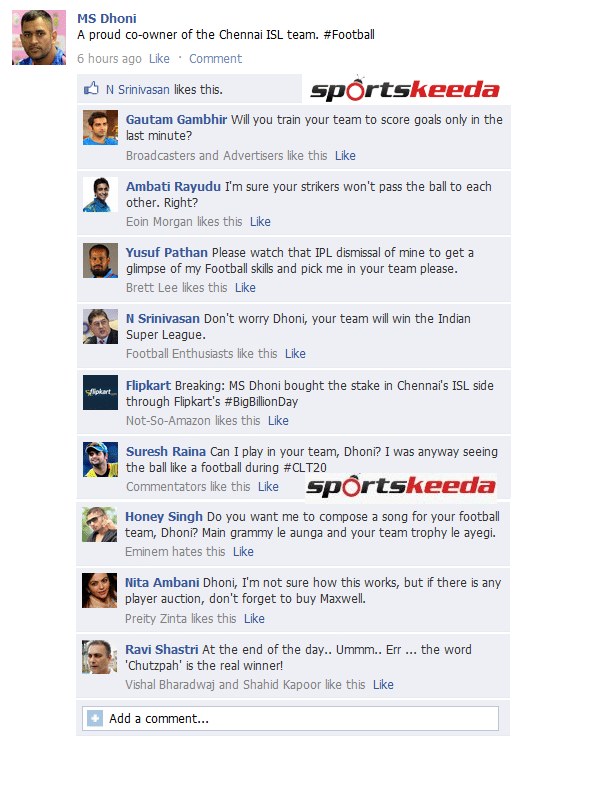The width and height of the screenshot is (590, 786).
Task: Like the Flipkart comment
Action: point(278,421)
